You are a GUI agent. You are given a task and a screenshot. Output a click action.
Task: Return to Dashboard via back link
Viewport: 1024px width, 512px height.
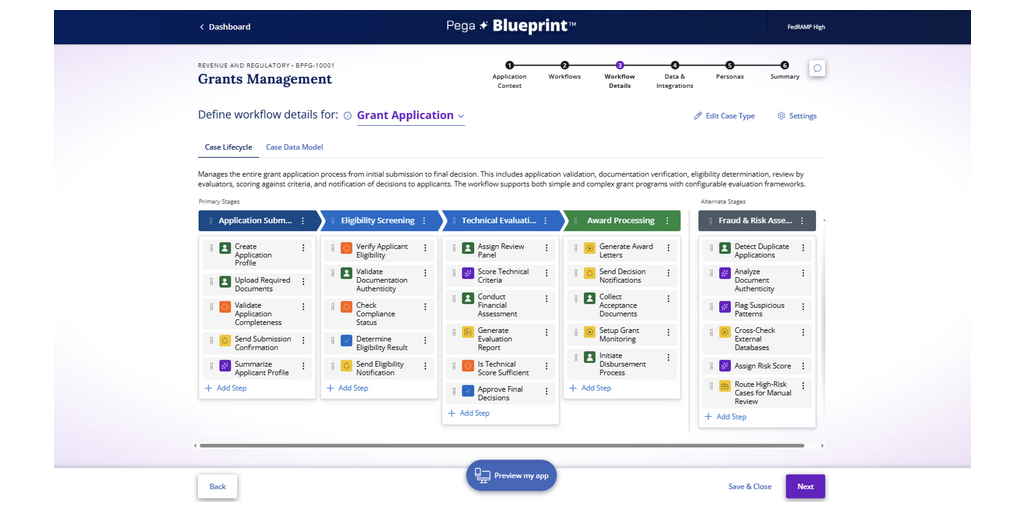(225, 27)
